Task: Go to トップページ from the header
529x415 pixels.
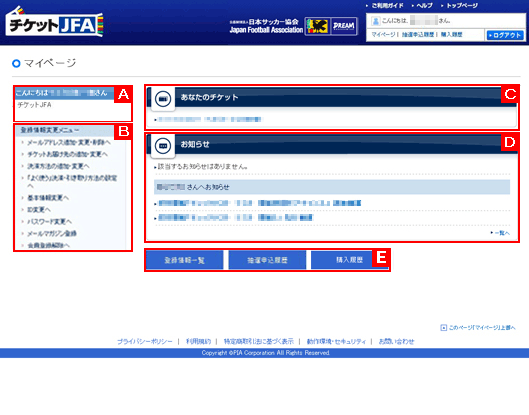Action: pyautogui.click(x=462, y=6)
